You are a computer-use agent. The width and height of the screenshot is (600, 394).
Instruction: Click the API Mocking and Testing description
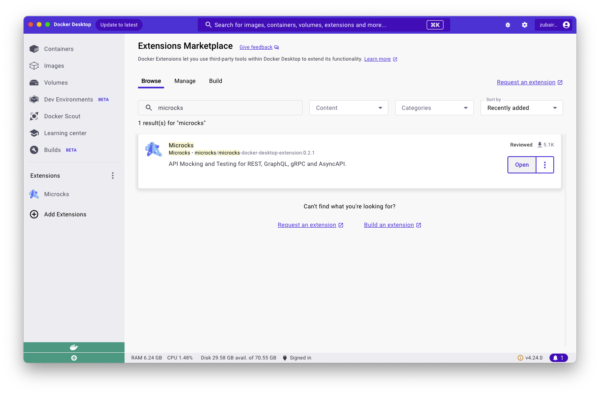[x=257, y=164]
